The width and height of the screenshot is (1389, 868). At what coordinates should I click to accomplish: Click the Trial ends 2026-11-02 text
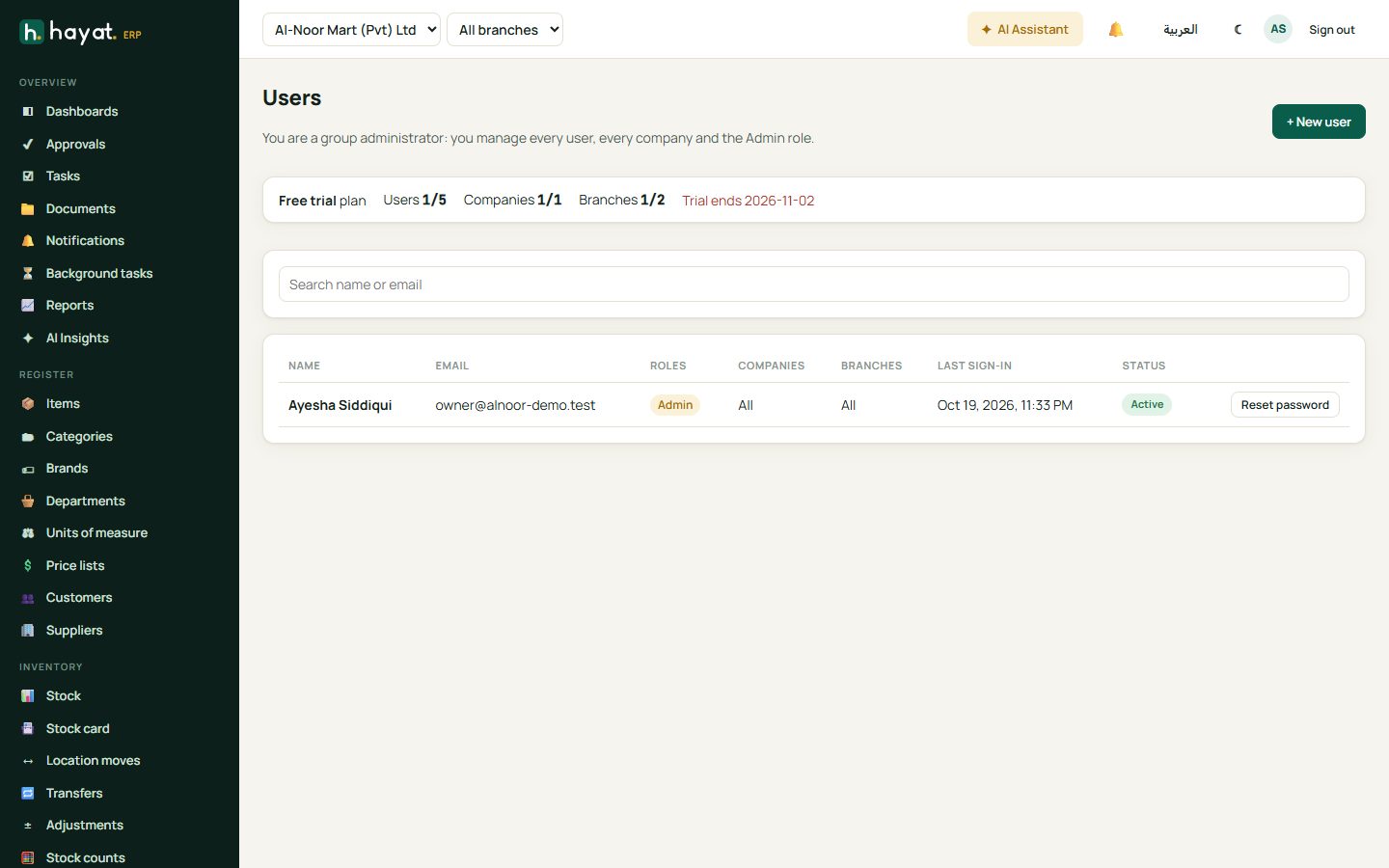pos(749,201)
